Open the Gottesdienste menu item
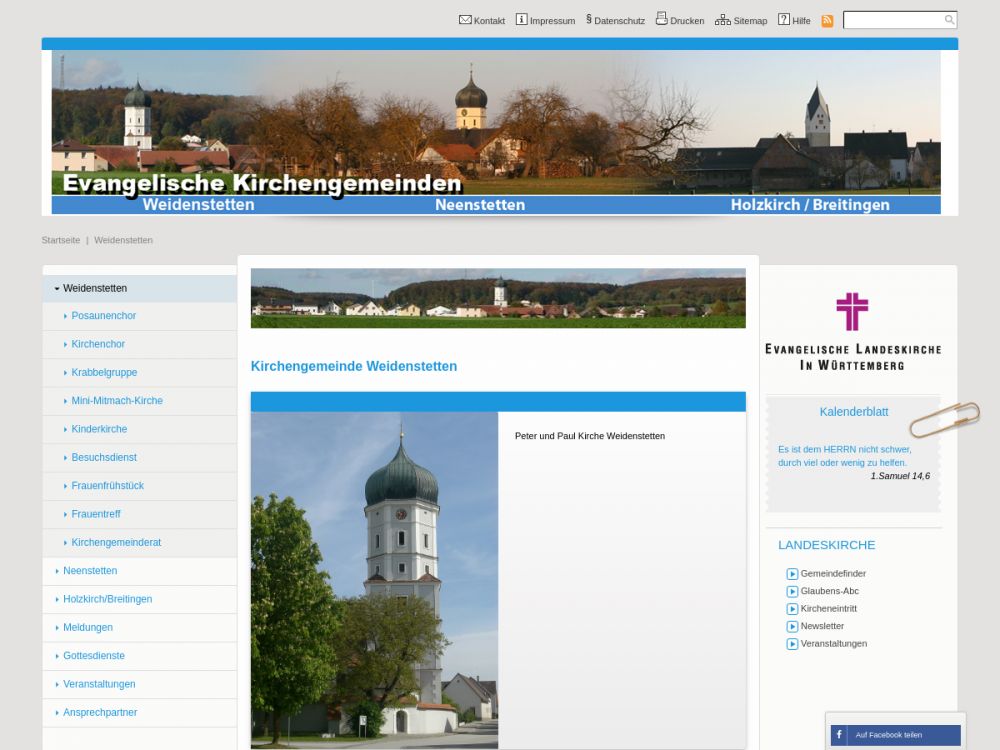The width and height of the screenshot is (1000, 750). 93,656
